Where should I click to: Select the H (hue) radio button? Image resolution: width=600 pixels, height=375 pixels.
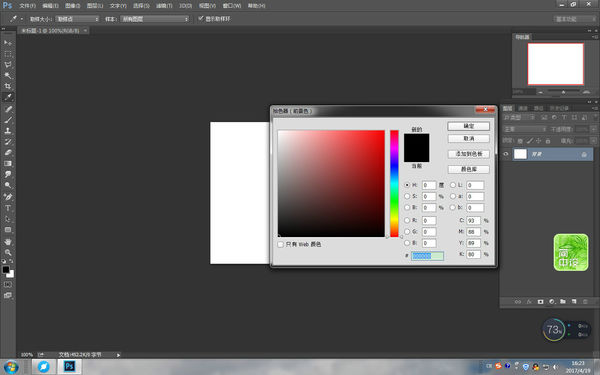pyautogui.click(x=407, y=185)
